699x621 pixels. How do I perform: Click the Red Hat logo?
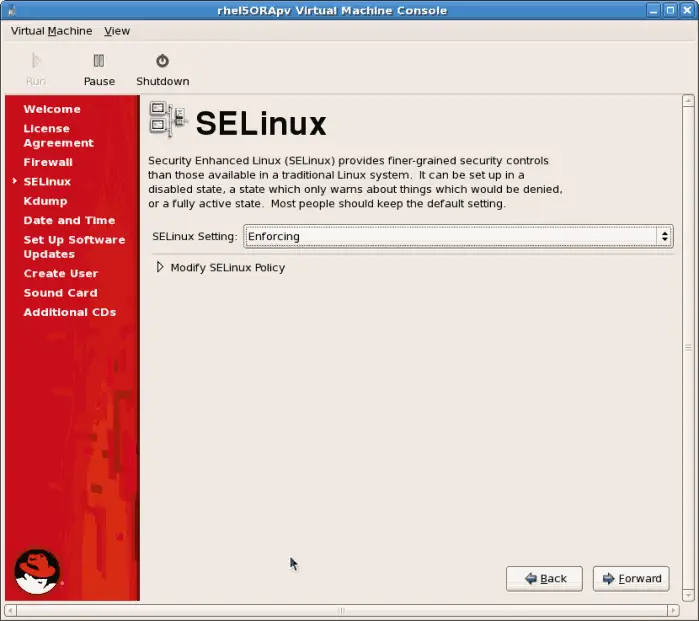tap(37, 571)
